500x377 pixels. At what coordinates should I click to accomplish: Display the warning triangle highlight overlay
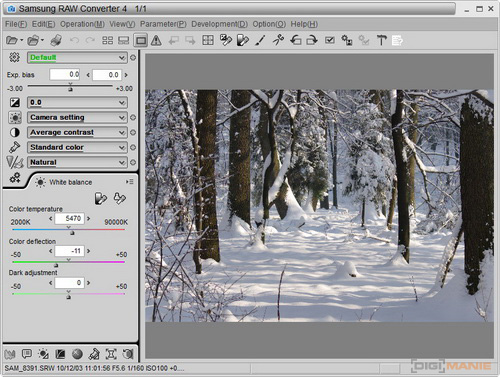click(156, 41)
